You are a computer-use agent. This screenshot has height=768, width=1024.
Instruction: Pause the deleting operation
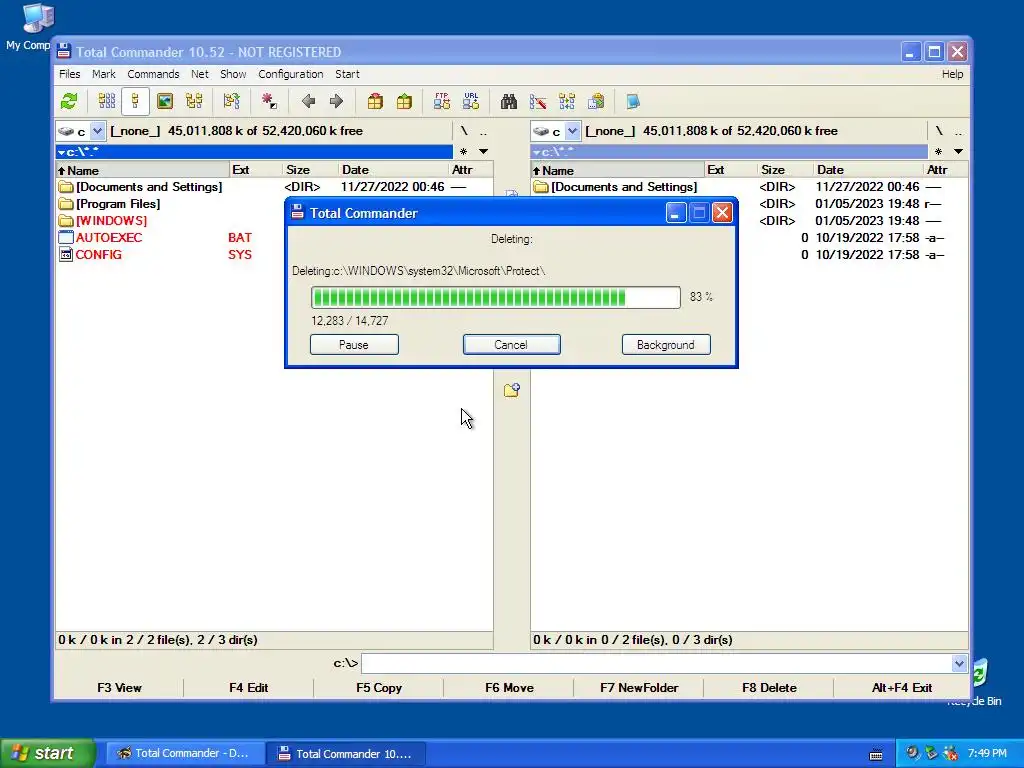coord(354,345)
